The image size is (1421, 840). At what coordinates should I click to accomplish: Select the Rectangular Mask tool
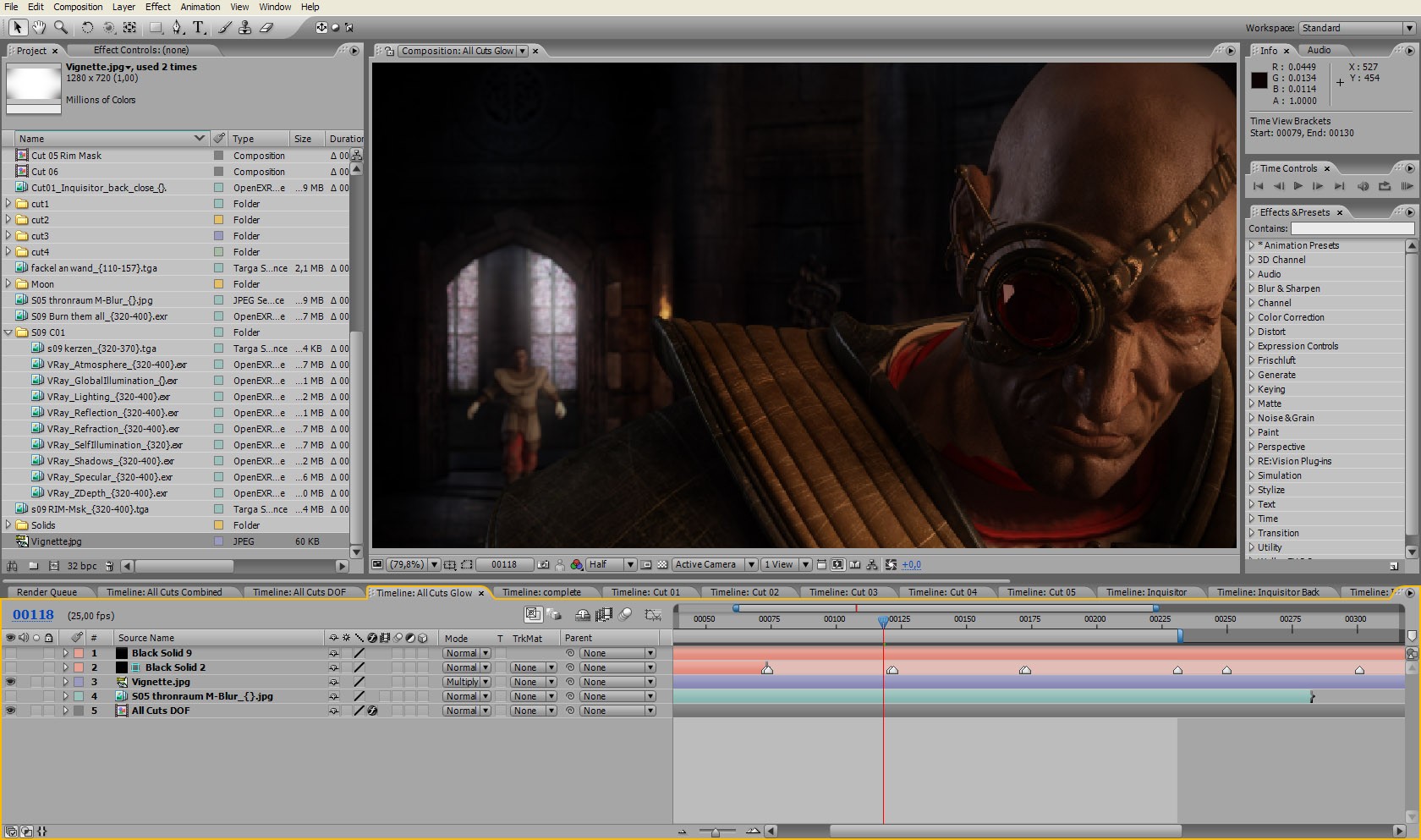156,27
